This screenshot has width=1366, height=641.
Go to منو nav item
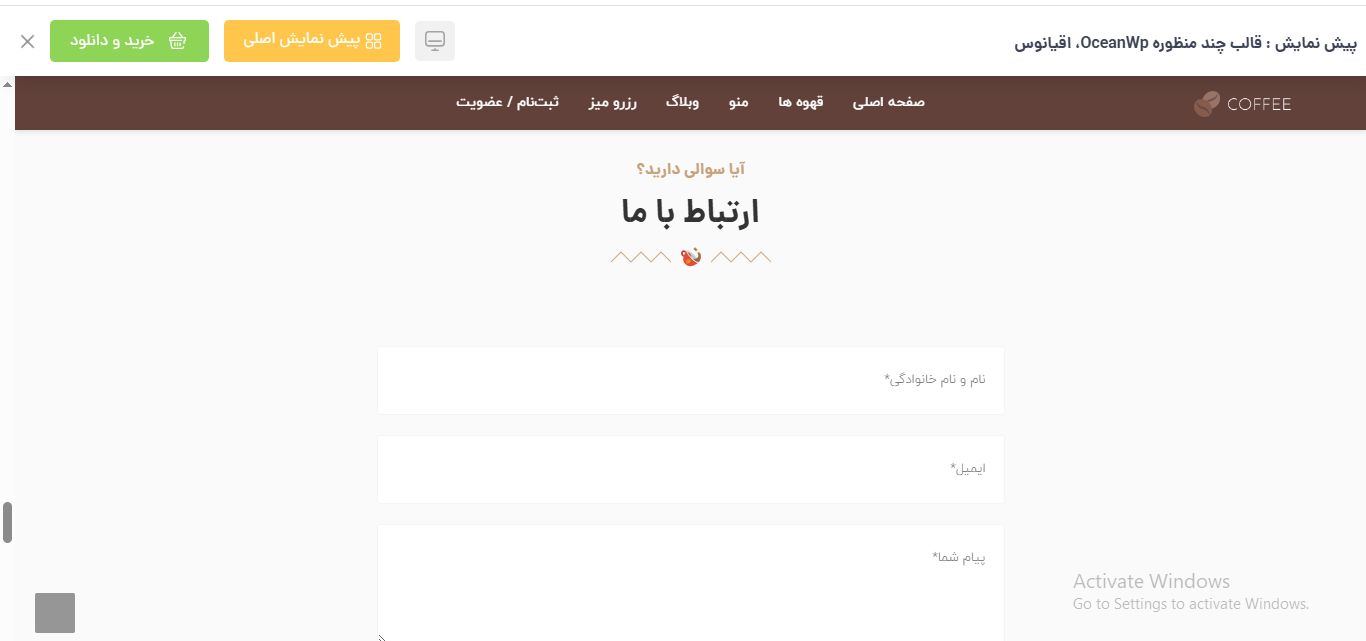pyautogui.click(x=738, y=102)
